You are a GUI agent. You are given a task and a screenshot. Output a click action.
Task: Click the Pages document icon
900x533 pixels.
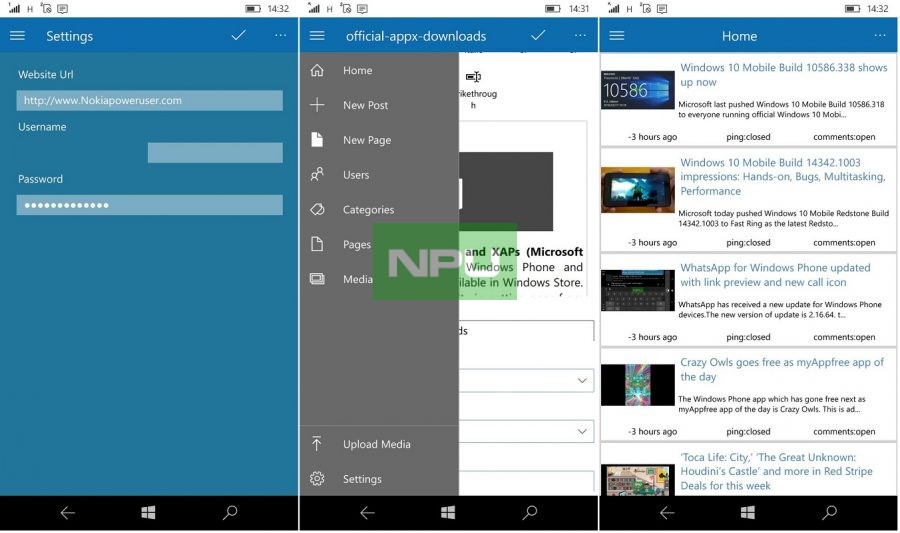click(317, 244)
